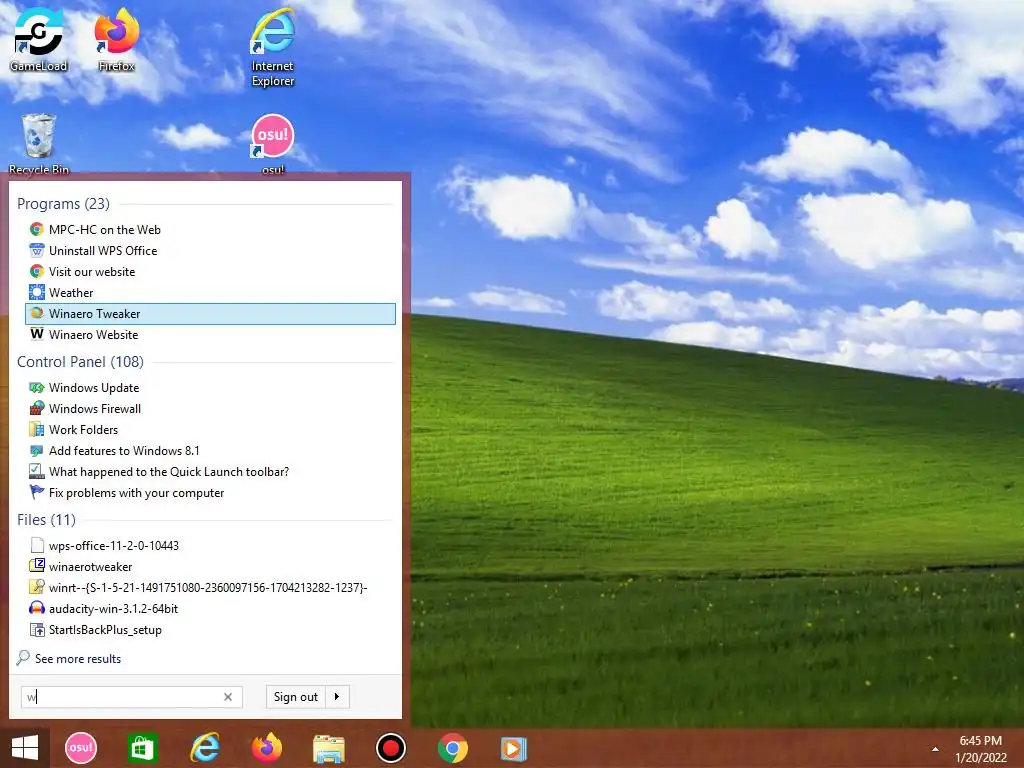The image size is (1024, 768).
Task: Click the Windows Update icon in results
Action: click(x=37, y=387)
